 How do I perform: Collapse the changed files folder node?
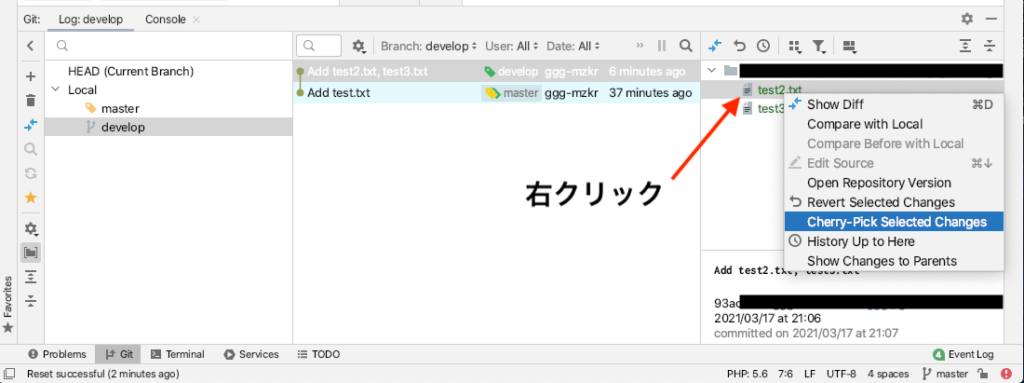[712, 71]
